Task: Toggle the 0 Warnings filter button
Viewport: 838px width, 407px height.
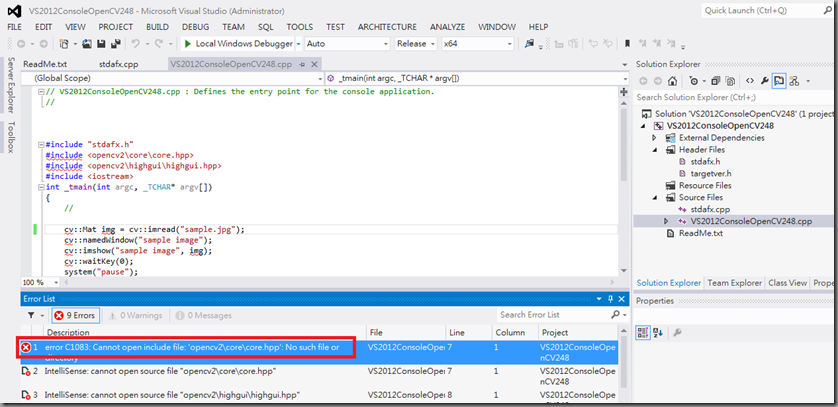Action: click(x=135, y=316)
